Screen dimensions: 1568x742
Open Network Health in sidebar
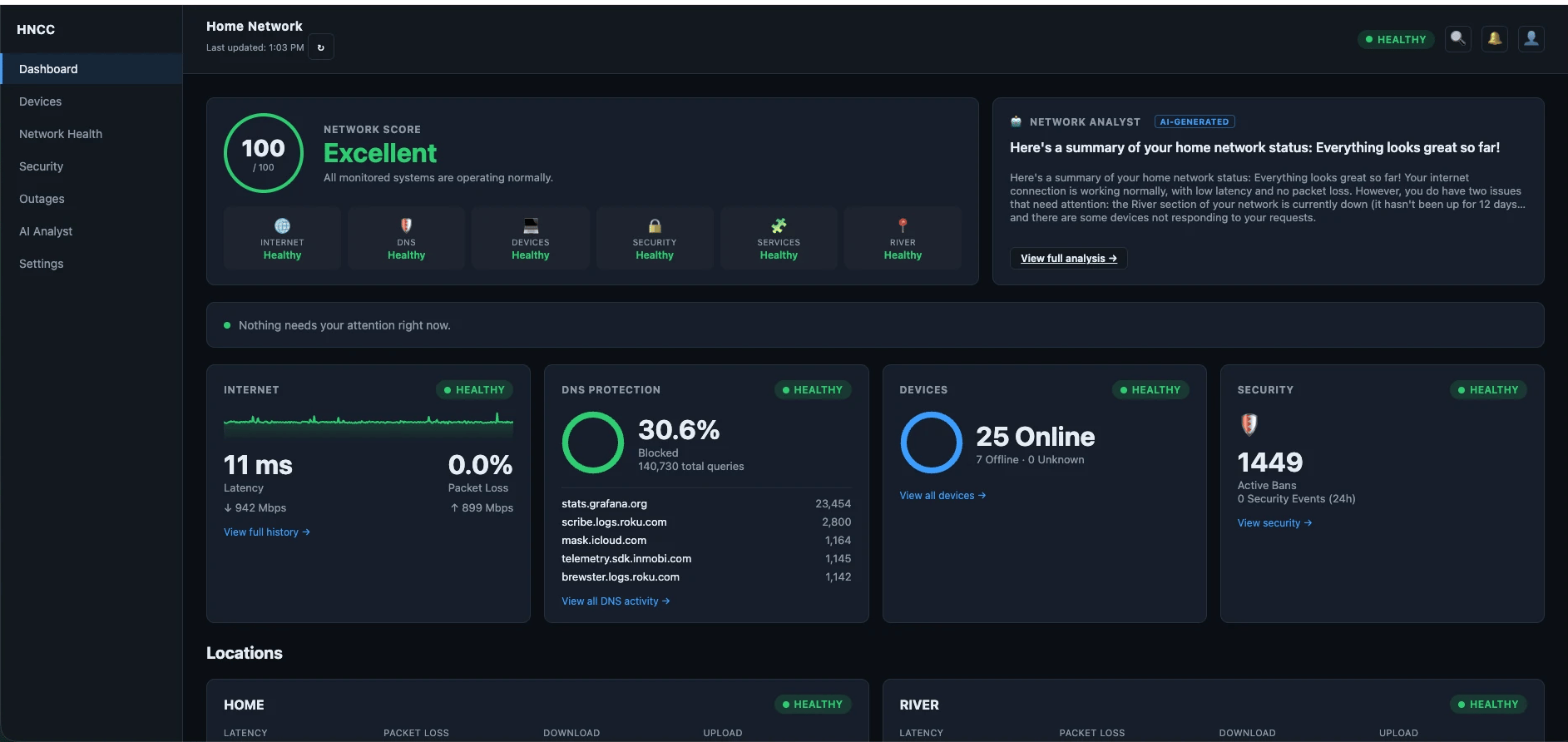point(92,134)
